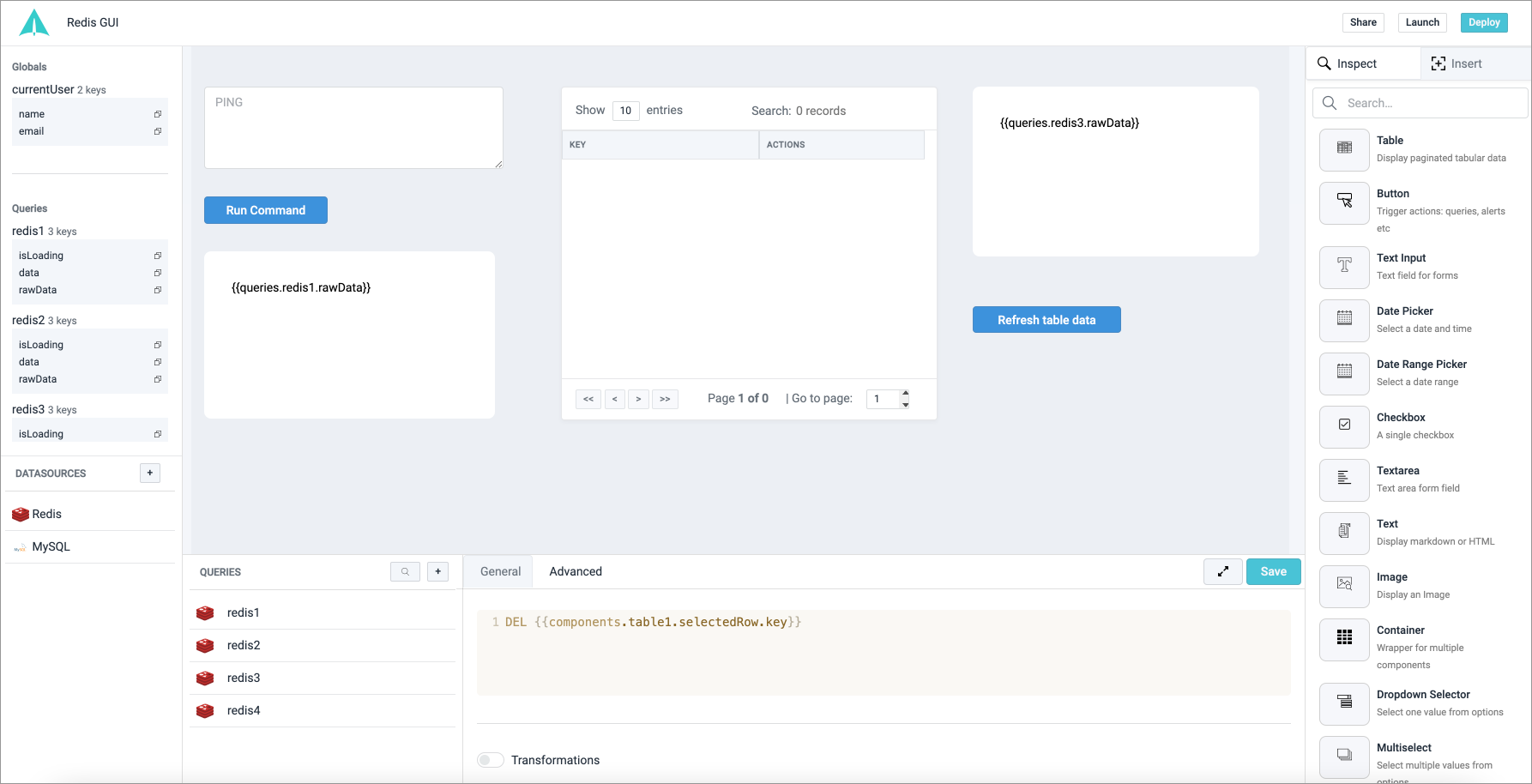Open the General query tab

pos(500,571)
